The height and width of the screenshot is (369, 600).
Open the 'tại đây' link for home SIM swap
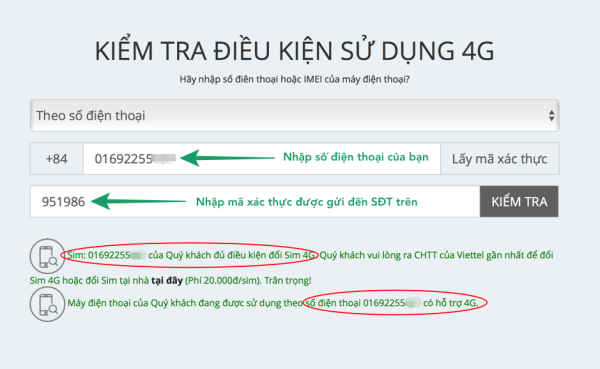pyautogui.click(x=167, y=281)
